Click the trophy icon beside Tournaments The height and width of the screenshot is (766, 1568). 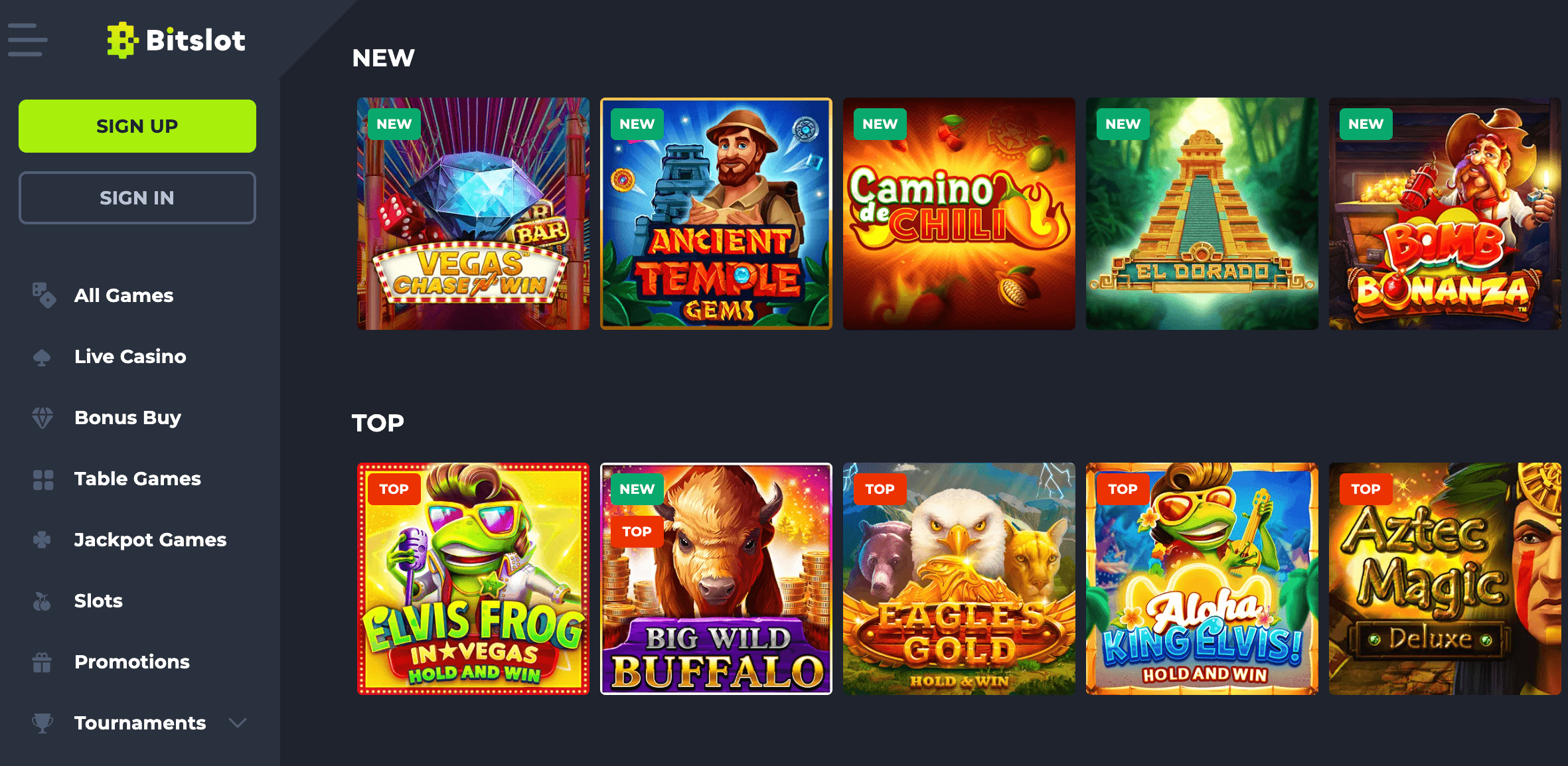pyautogui.click(x=42, y=723)
